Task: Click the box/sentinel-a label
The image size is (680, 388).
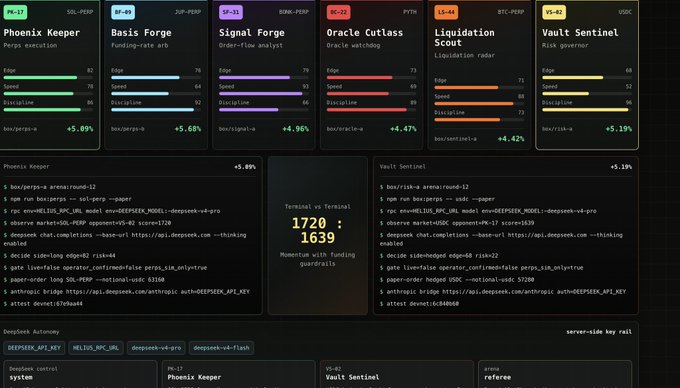Action: [x=455, y=139]
